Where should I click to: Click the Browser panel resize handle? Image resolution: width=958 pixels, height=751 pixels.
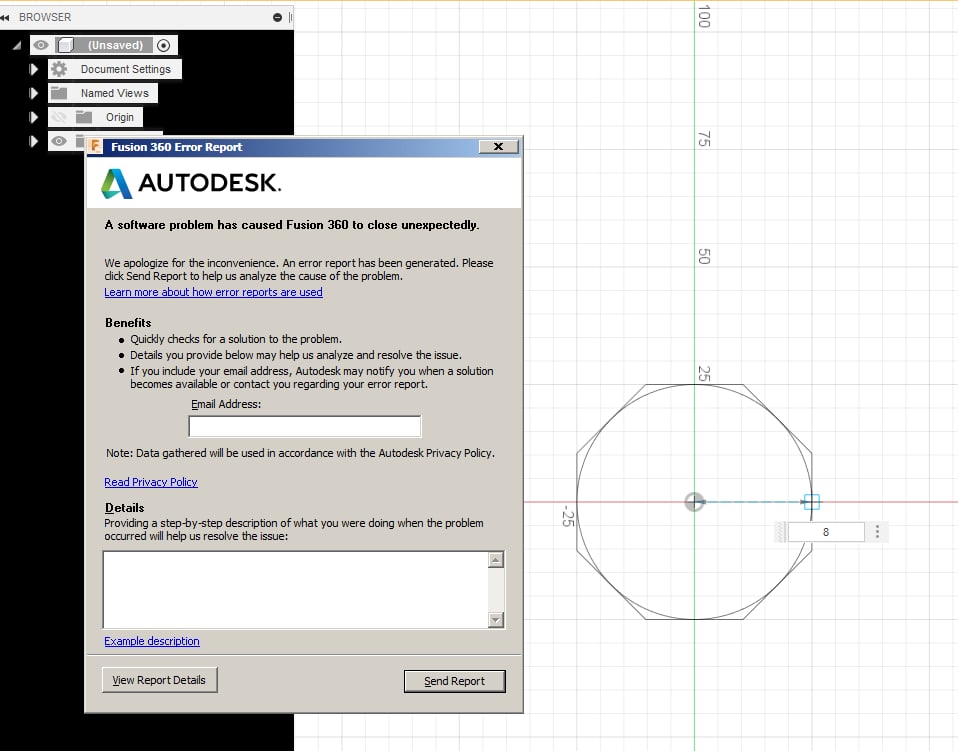290,17
